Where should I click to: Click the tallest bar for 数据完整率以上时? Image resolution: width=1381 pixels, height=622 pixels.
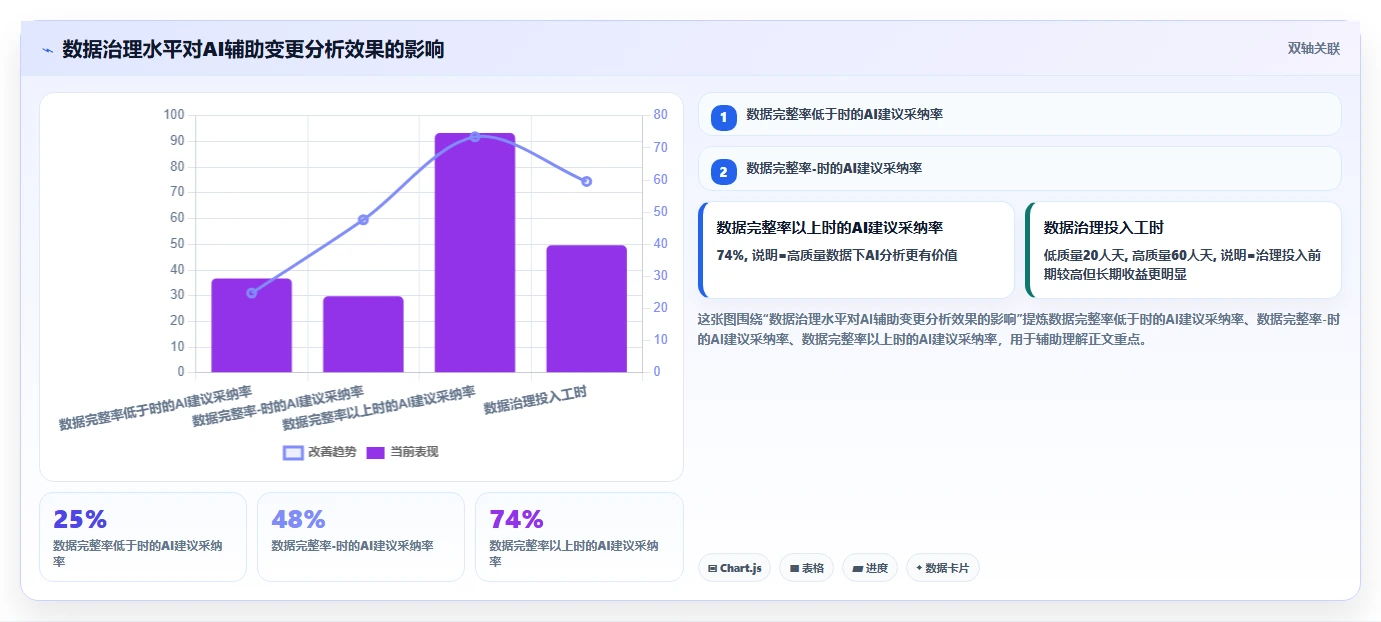(x=475, y=253)
